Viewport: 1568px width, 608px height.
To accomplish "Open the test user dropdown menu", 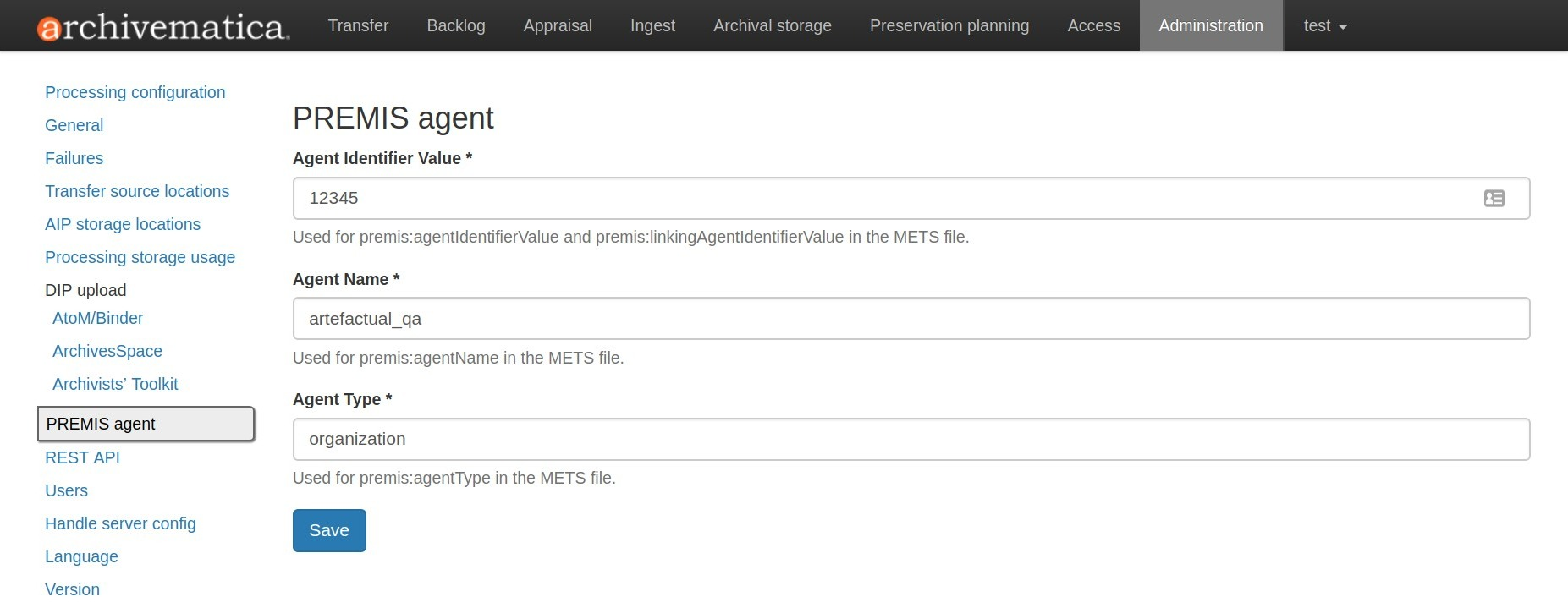I will (1324, 26).
